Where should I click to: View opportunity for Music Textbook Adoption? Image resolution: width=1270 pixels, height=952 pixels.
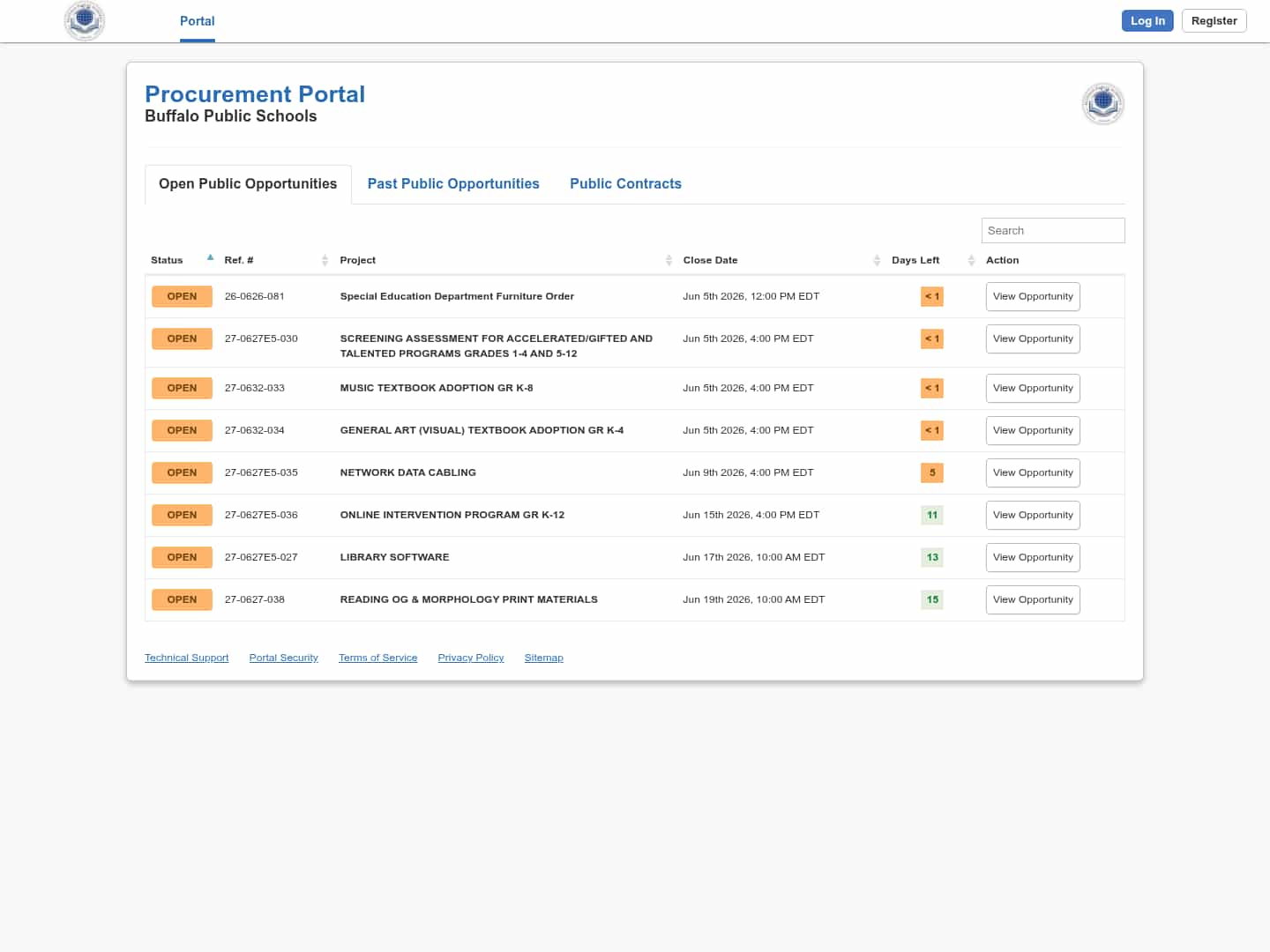pyautogui.click(x=1033, y=388)
